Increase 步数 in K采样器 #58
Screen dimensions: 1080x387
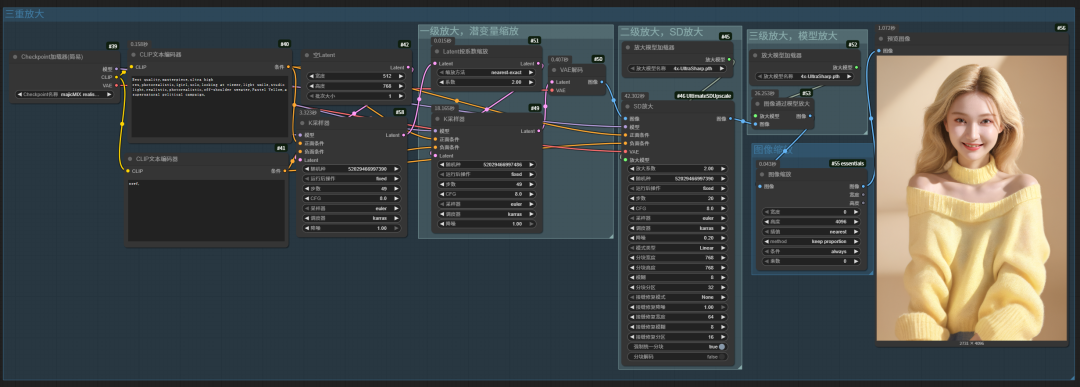[397, 188]
